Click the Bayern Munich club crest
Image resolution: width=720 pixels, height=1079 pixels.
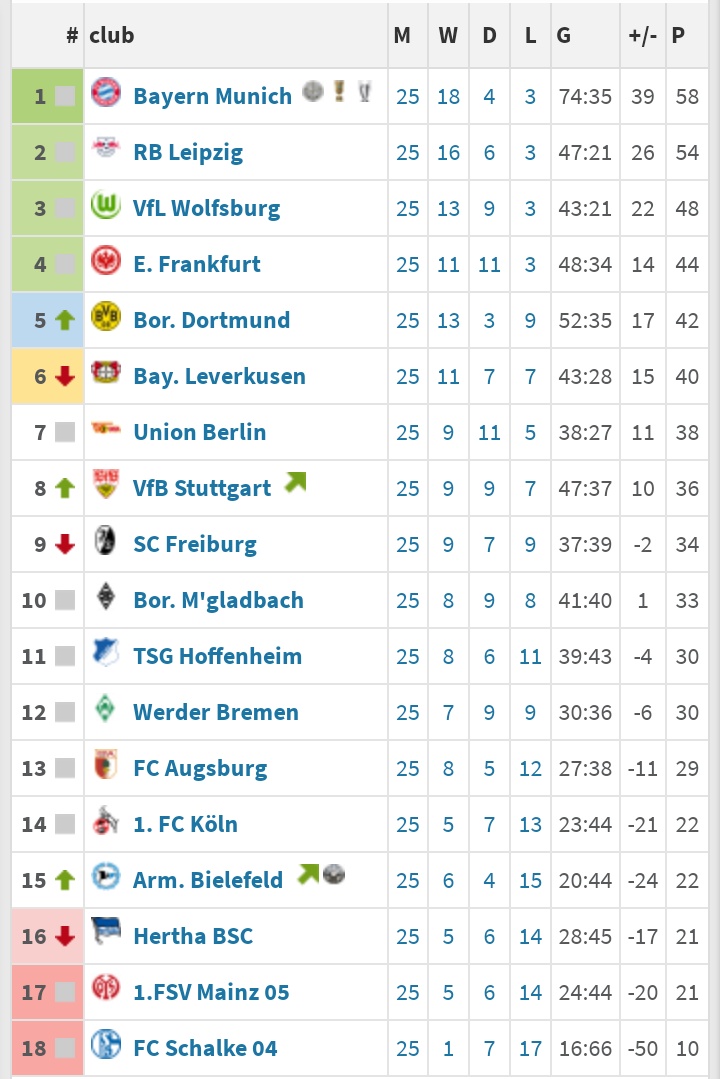point(106,93)
